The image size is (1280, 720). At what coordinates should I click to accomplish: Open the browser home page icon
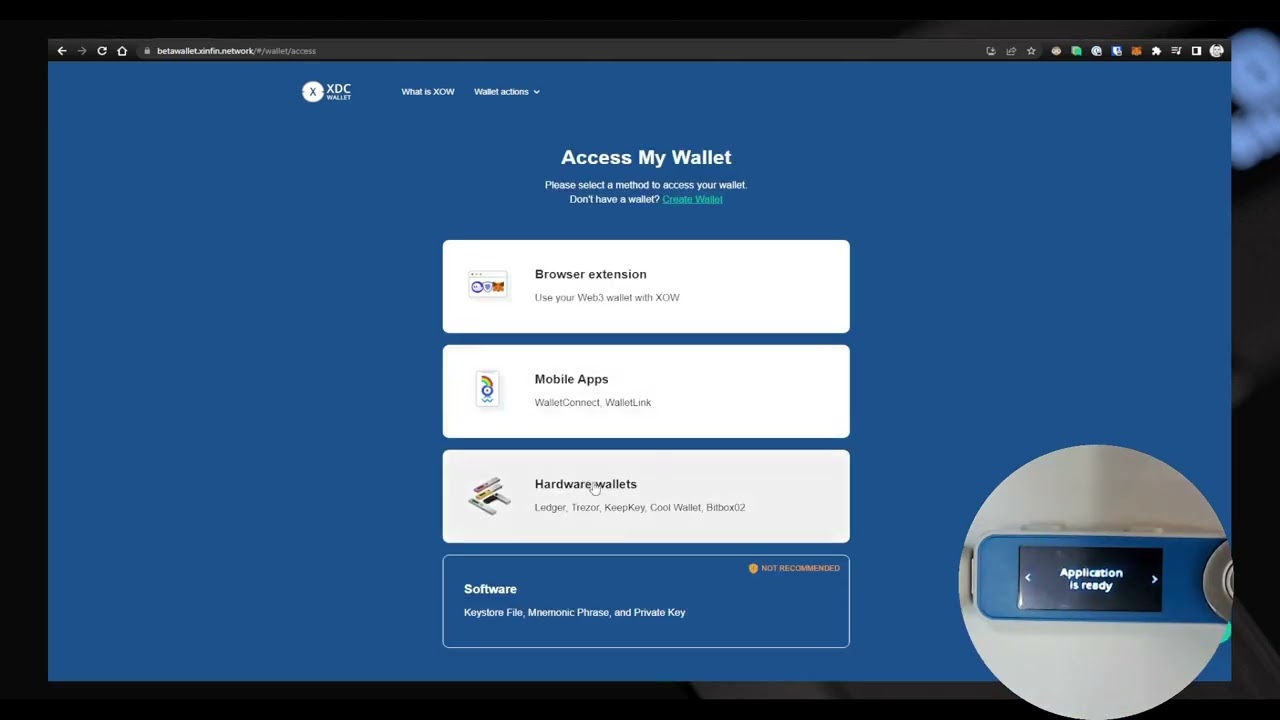pos(122,51)
